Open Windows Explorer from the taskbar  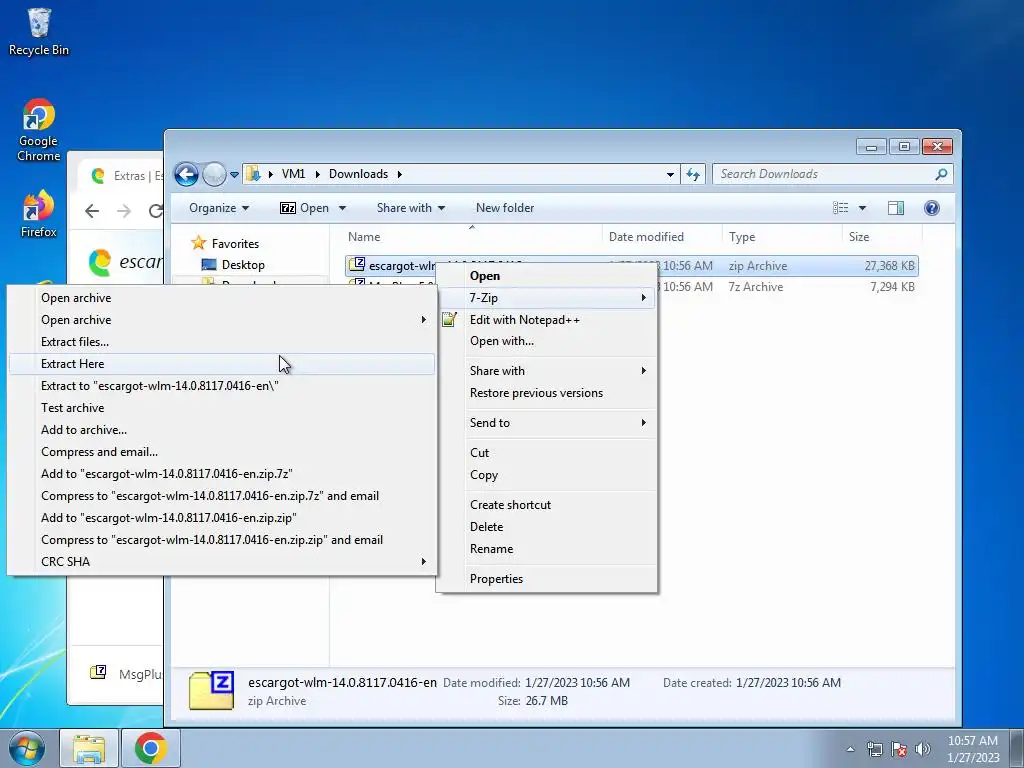(x=89, y=748)
